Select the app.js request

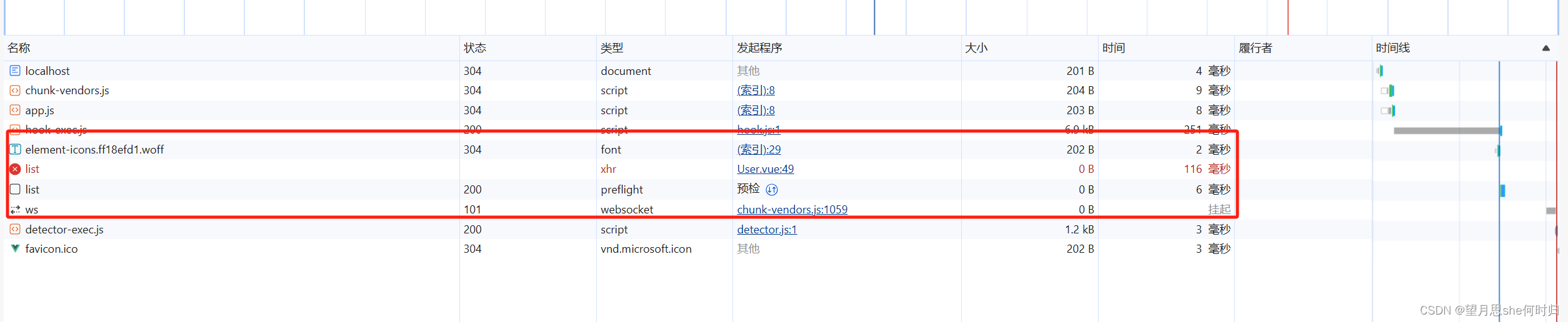click(39, 110)
